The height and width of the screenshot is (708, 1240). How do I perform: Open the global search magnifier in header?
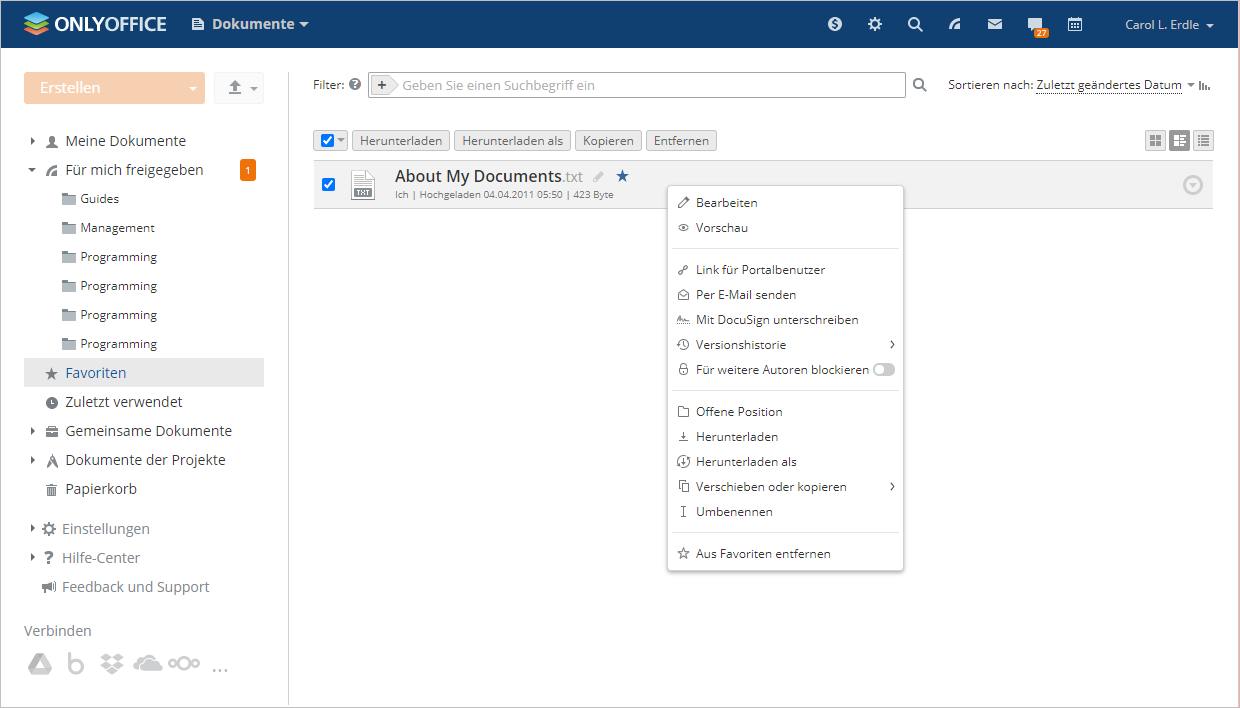click(915, 24)
